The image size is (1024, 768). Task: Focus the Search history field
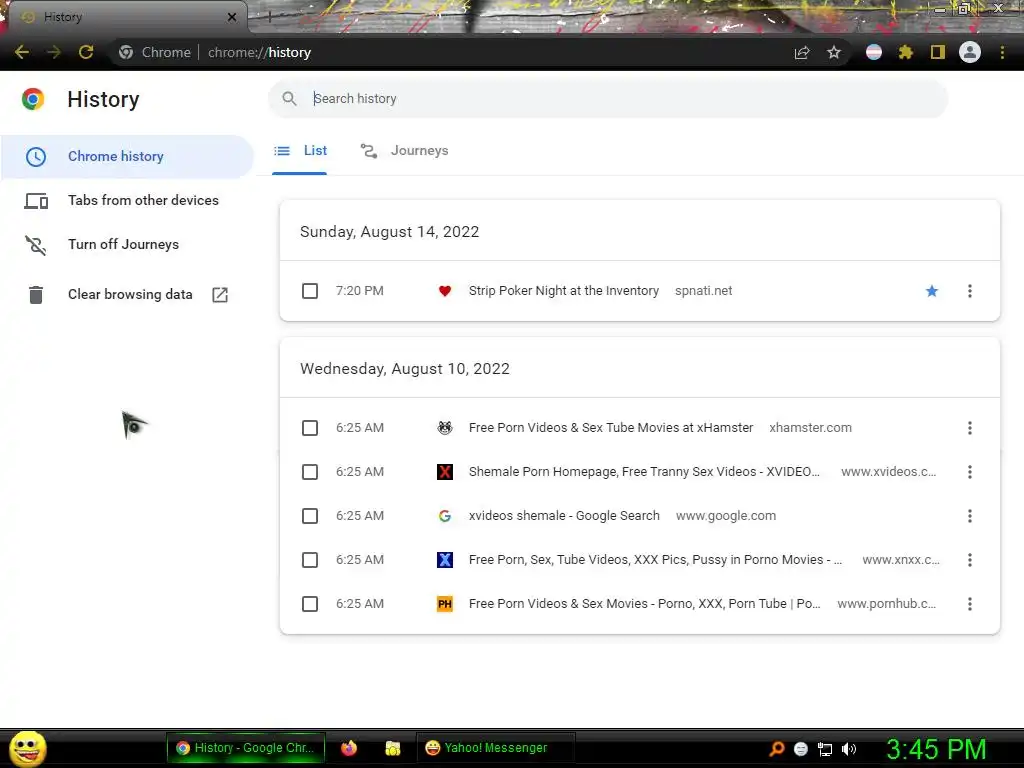pyautogui.click(x=607, y=99)
